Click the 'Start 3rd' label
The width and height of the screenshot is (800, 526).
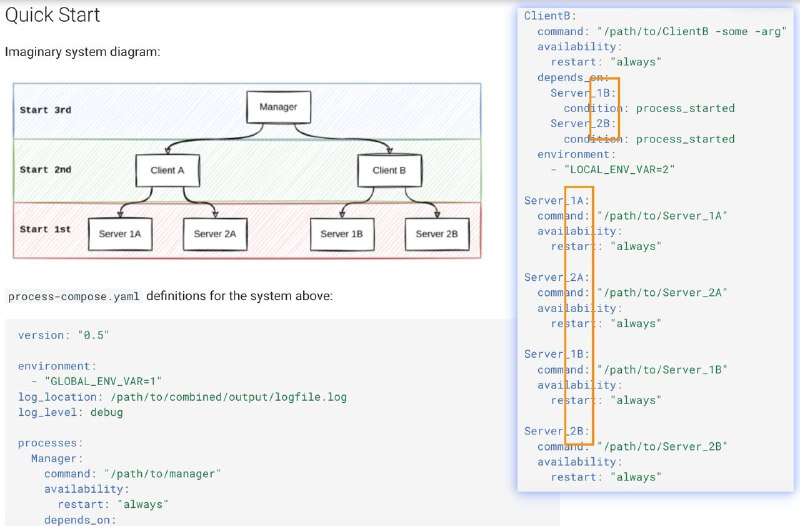pos(45,110)
